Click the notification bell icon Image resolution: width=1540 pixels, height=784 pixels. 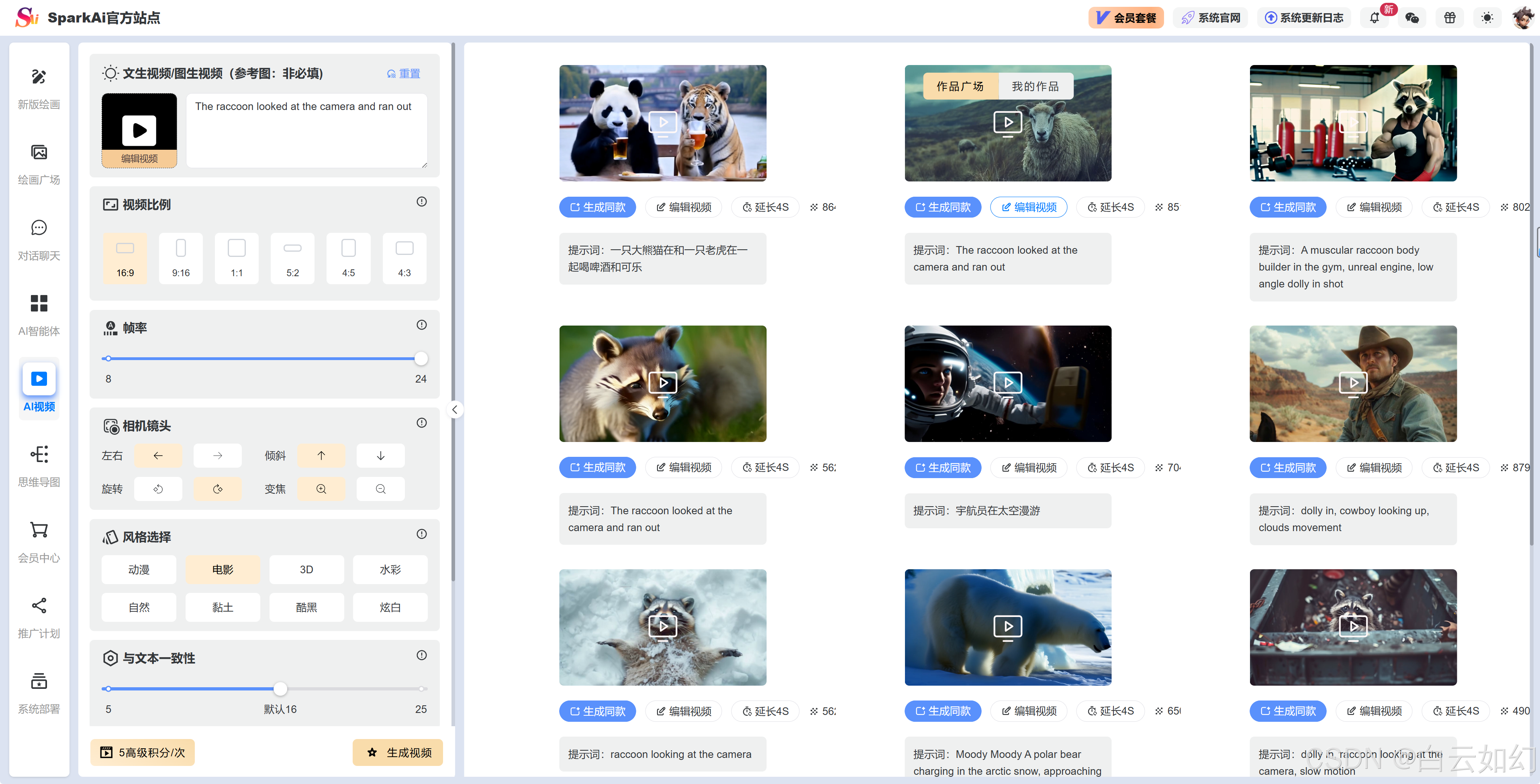tap(1374, 18)
